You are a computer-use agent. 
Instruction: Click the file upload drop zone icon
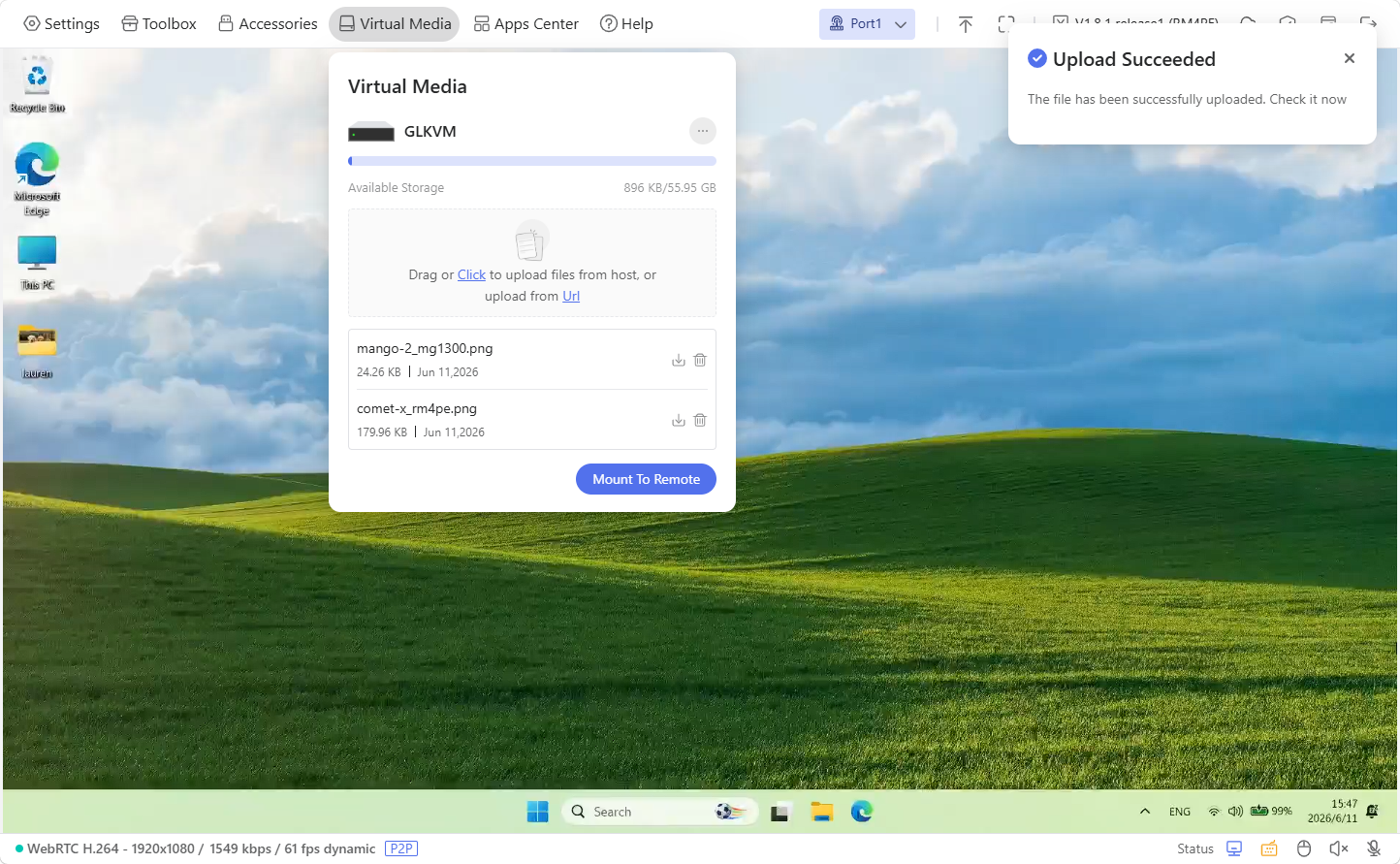531,240
